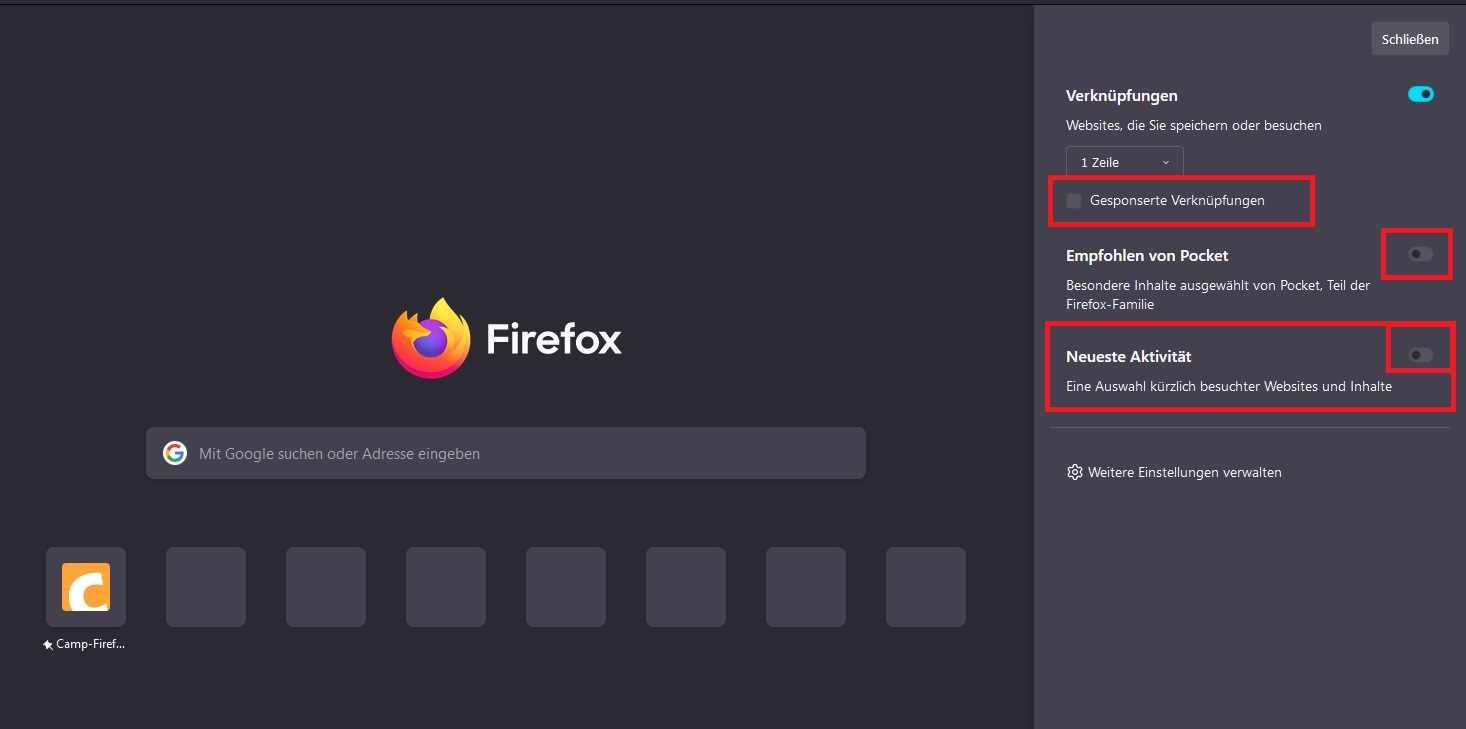Click the empty tile right of Camp-Firefox
Screen dimensions: 1466x729
click(x=206, y=587)
